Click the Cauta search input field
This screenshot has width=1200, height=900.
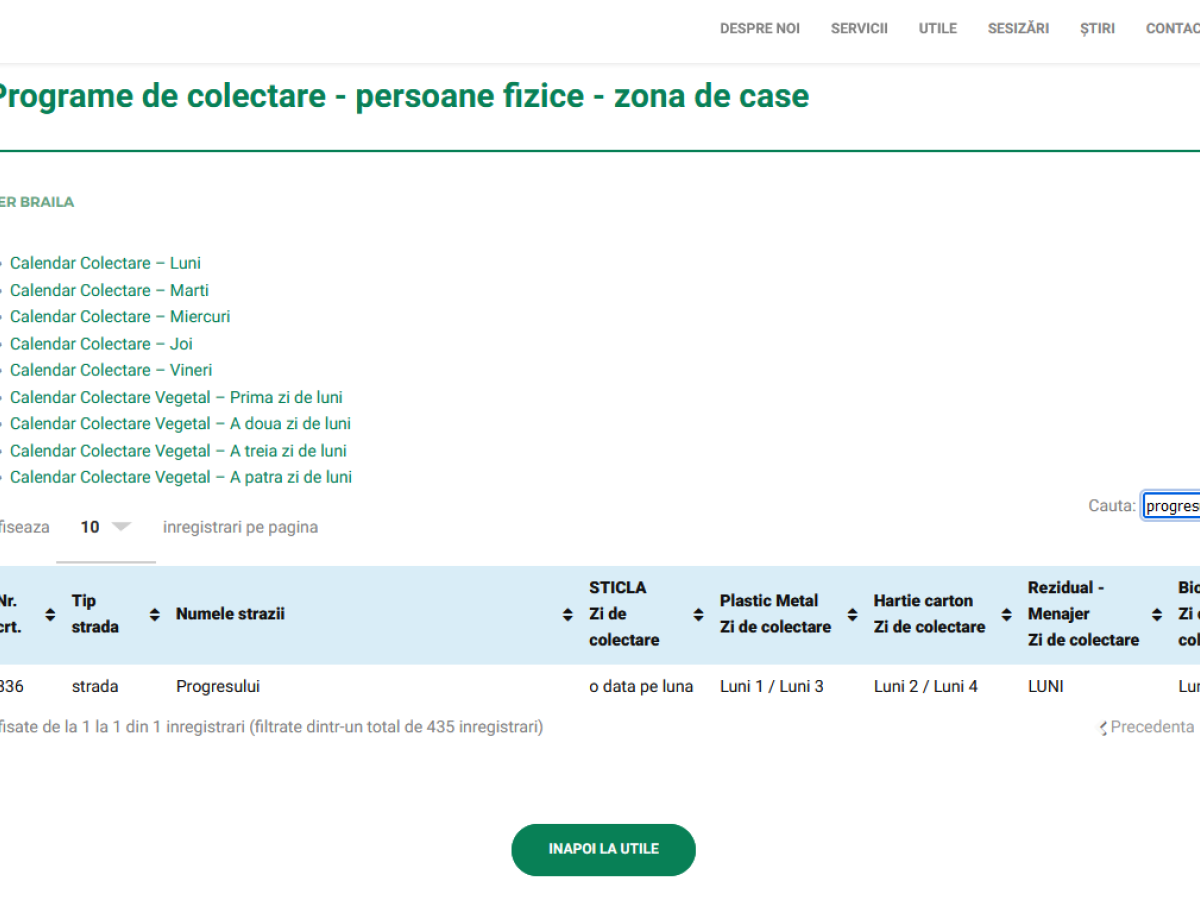(1172, 506)
